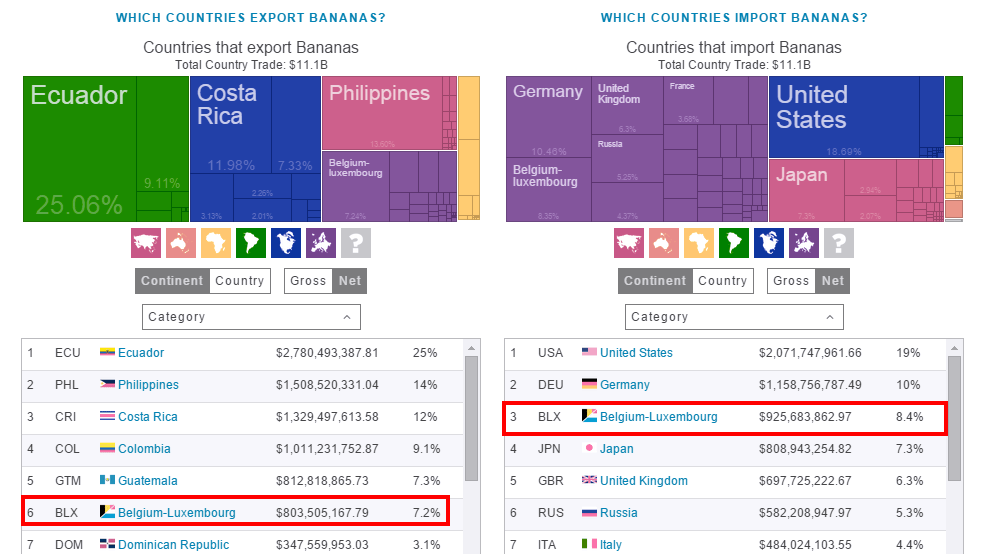Screen dimensions: 983x554
Task: Click the South America icon under imports
Action: [734, 243]
